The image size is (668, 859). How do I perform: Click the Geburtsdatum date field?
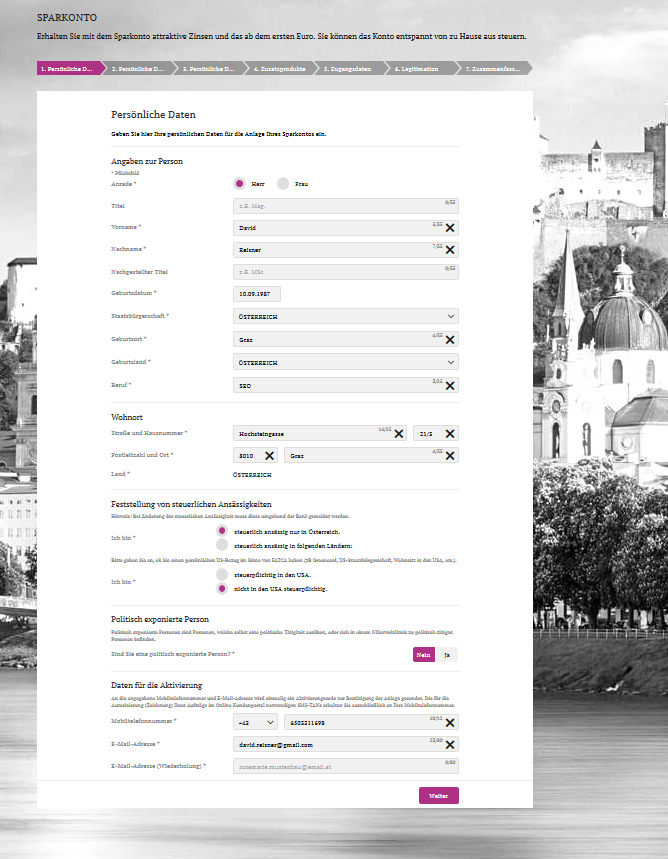[257, 294]
